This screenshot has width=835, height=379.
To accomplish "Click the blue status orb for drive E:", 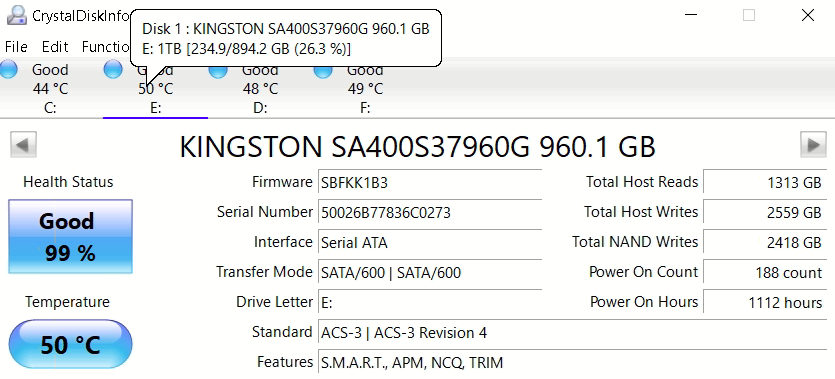I will [113, 69].
